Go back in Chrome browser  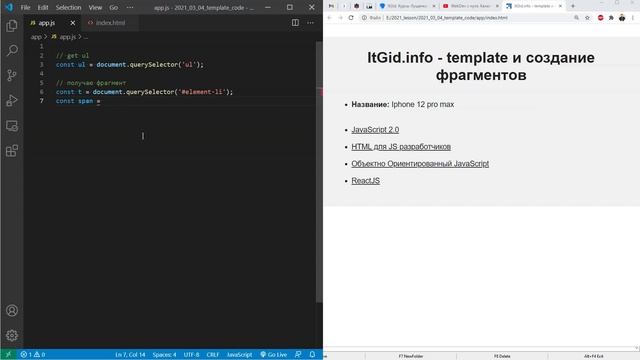click(330, 18)
